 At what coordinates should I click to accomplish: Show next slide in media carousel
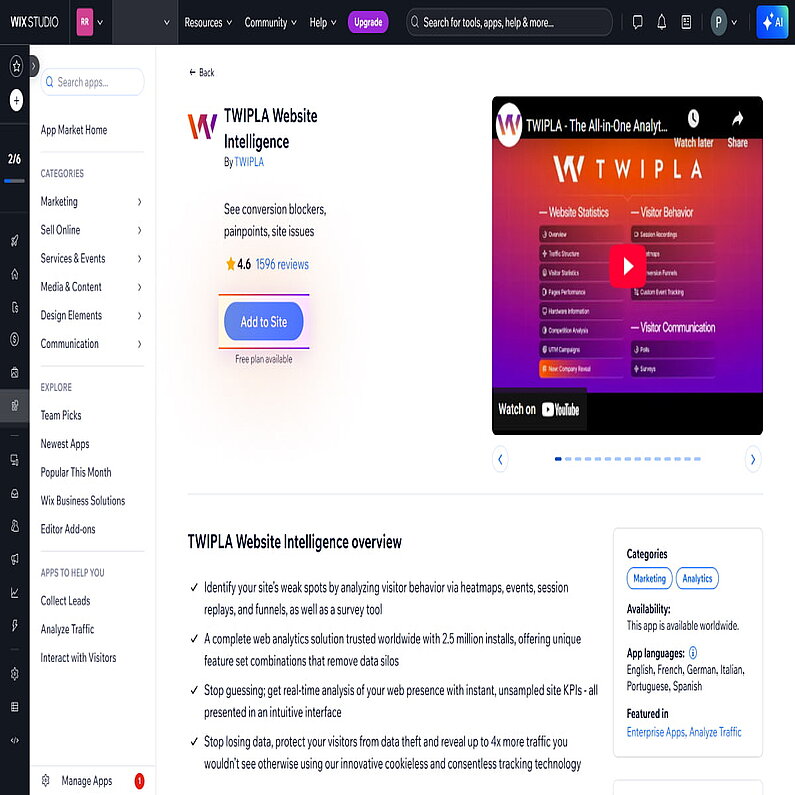(753, 459)
